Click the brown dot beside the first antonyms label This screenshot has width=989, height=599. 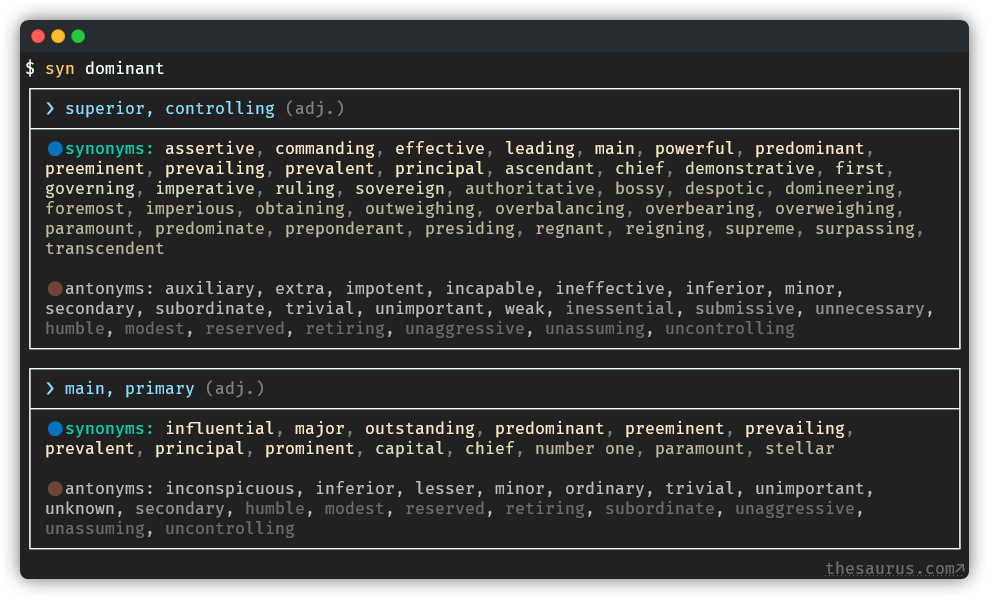[x=55, y=289]
